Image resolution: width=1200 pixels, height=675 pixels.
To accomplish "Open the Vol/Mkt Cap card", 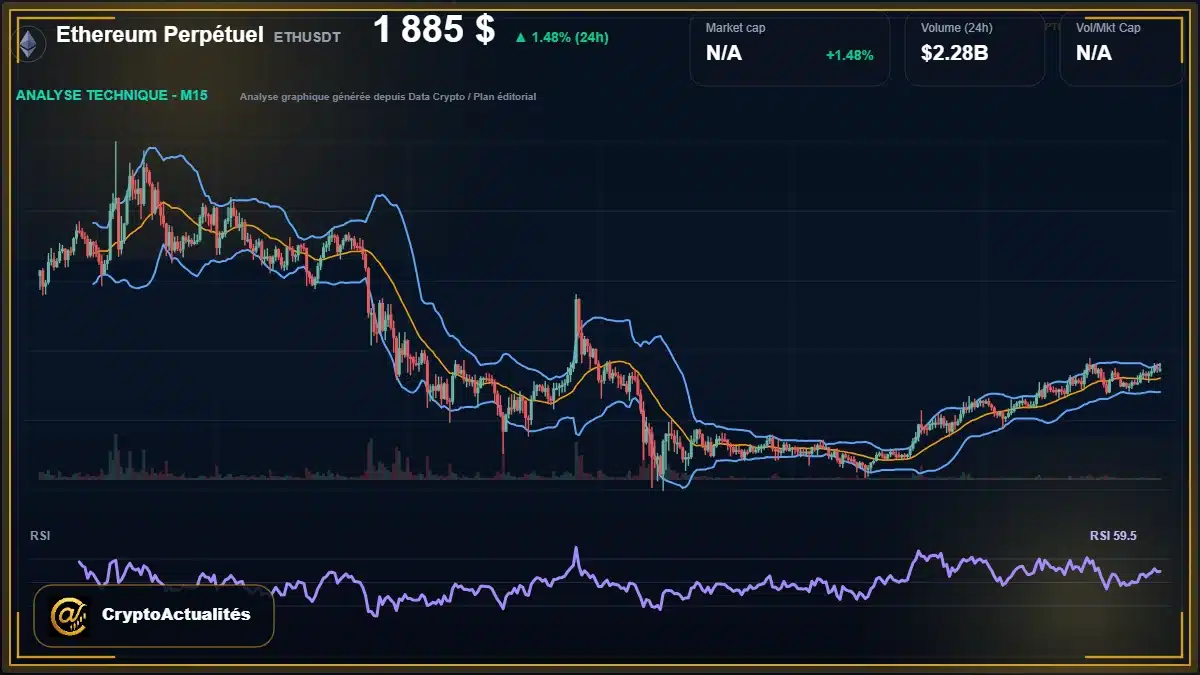I will point(1122,49).
